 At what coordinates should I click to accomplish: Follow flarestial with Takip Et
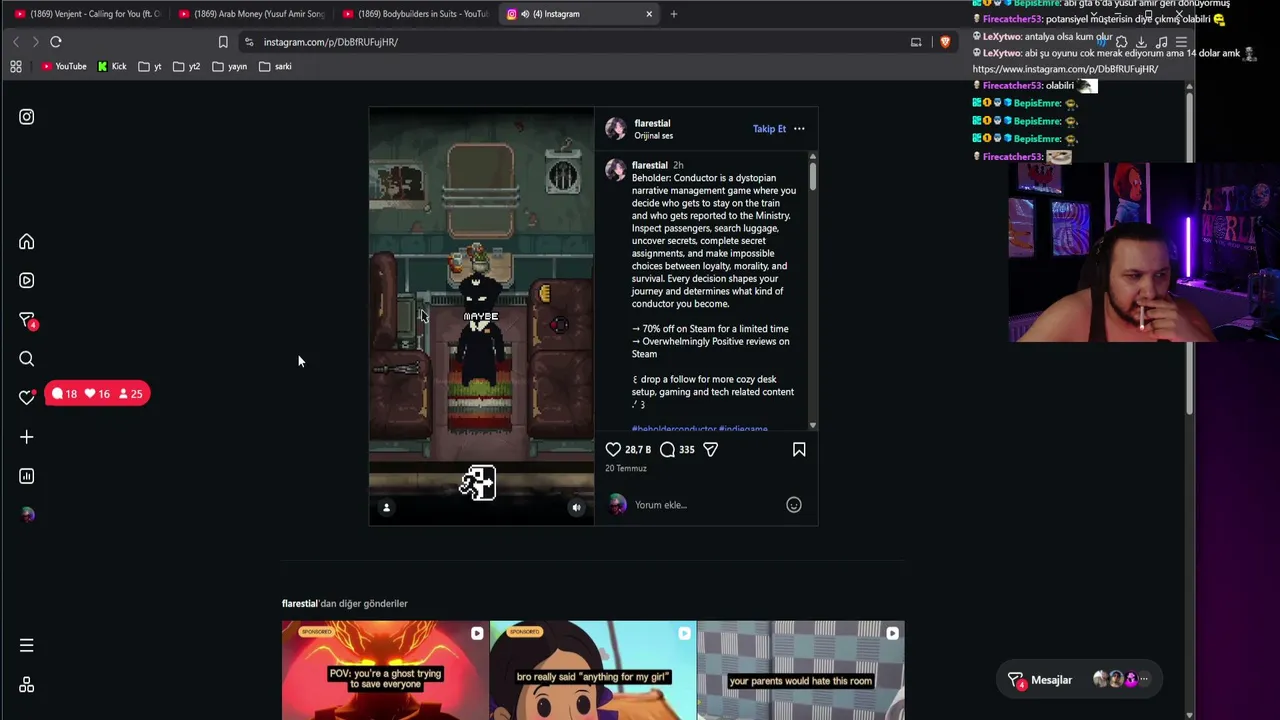[769, 129]
